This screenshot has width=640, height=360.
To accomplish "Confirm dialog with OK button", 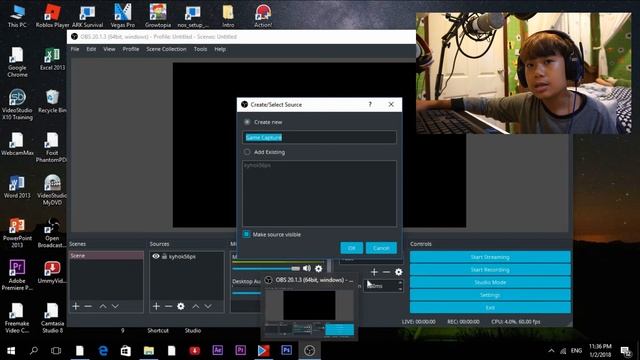I will pos(351,248).
